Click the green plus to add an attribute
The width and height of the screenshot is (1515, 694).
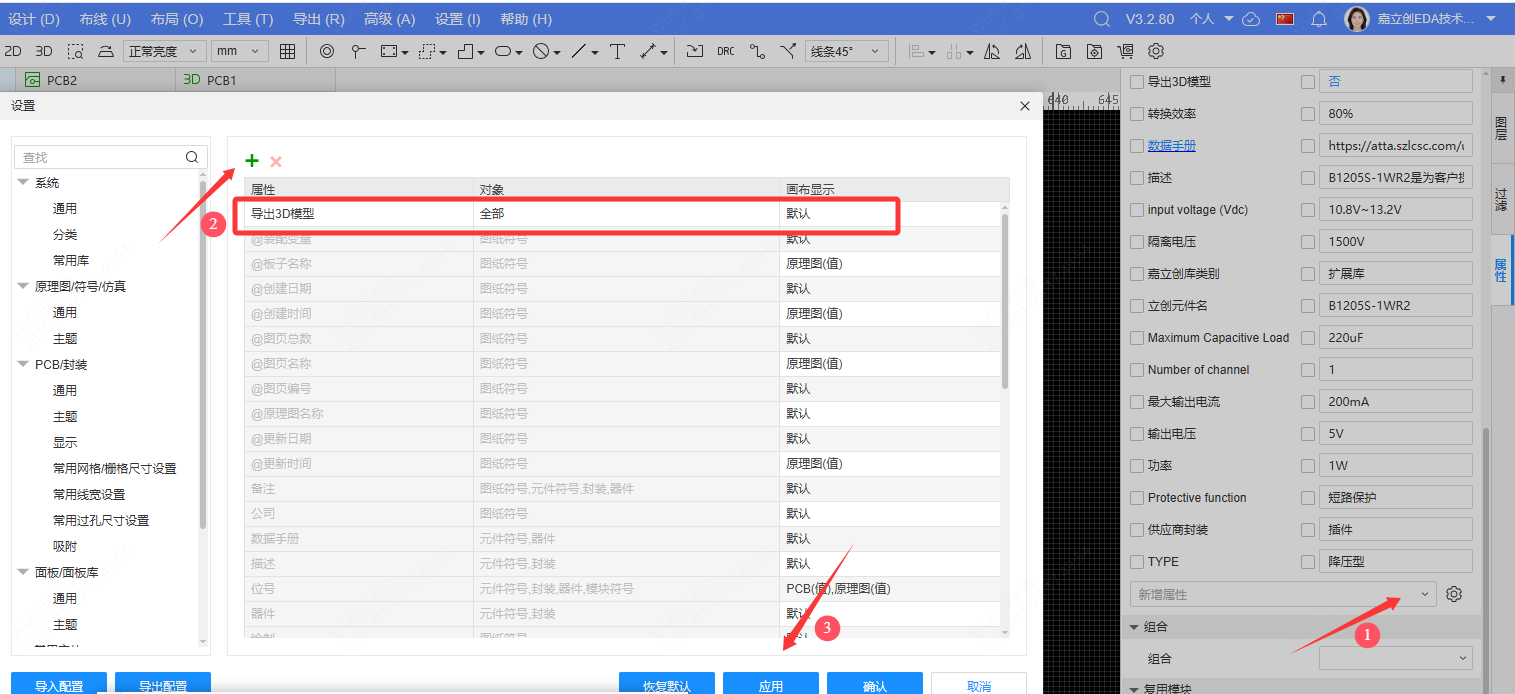coord(251,160)
